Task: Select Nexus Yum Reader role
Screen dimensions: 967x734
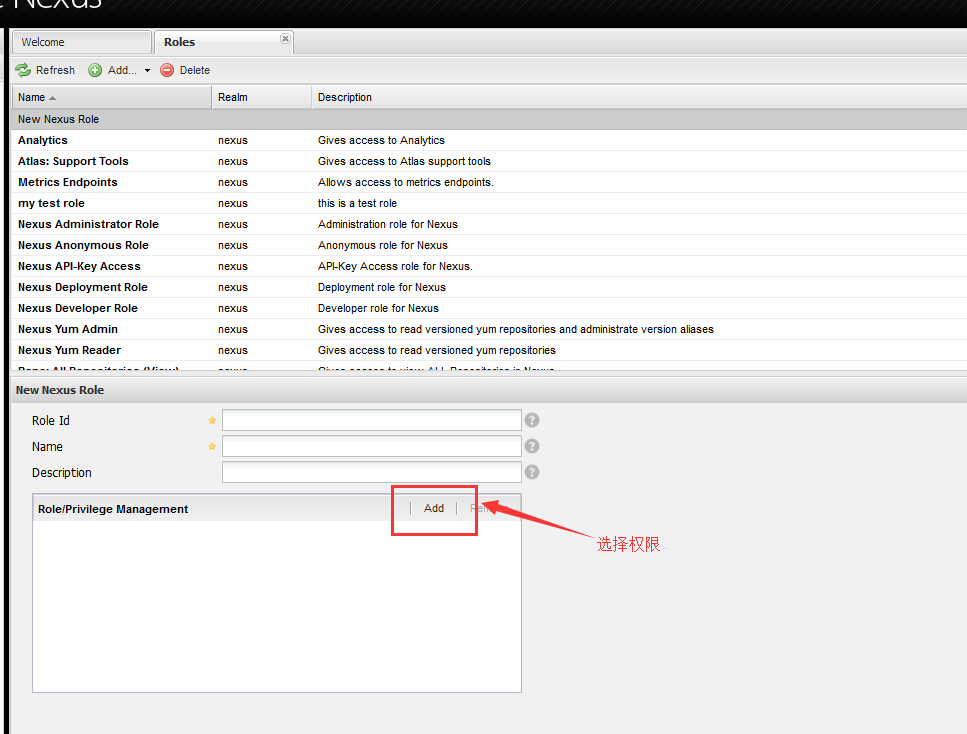Action: tap(489, 350)
